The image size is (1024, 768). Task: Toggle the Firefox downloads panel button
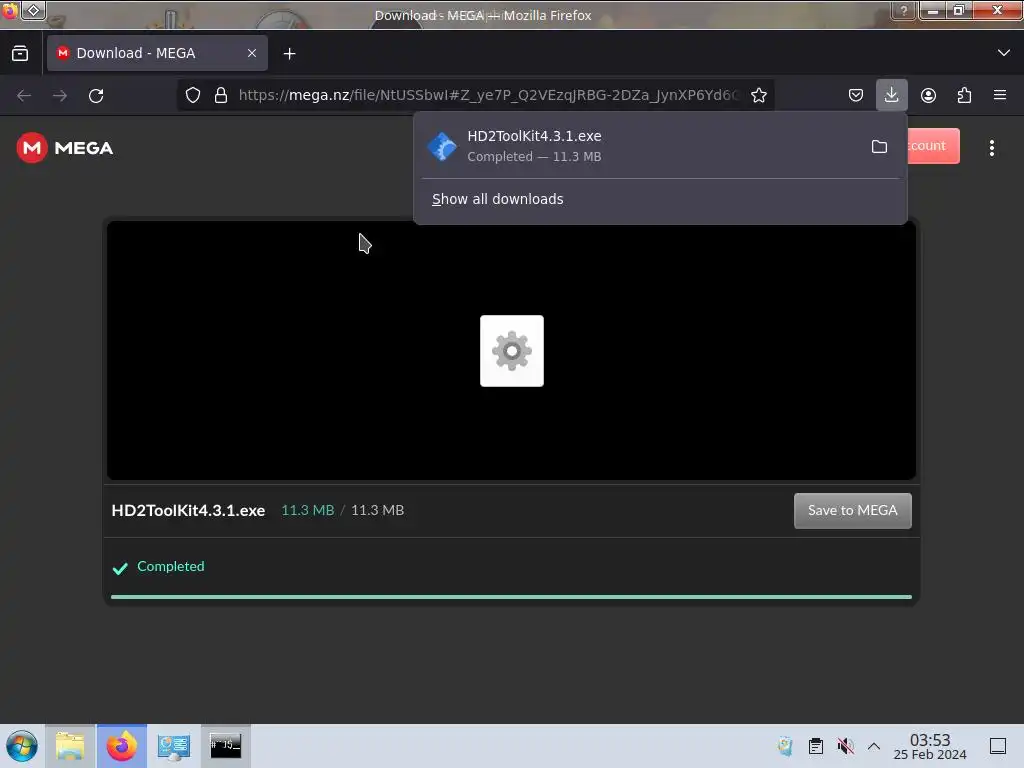pos(891,95)
